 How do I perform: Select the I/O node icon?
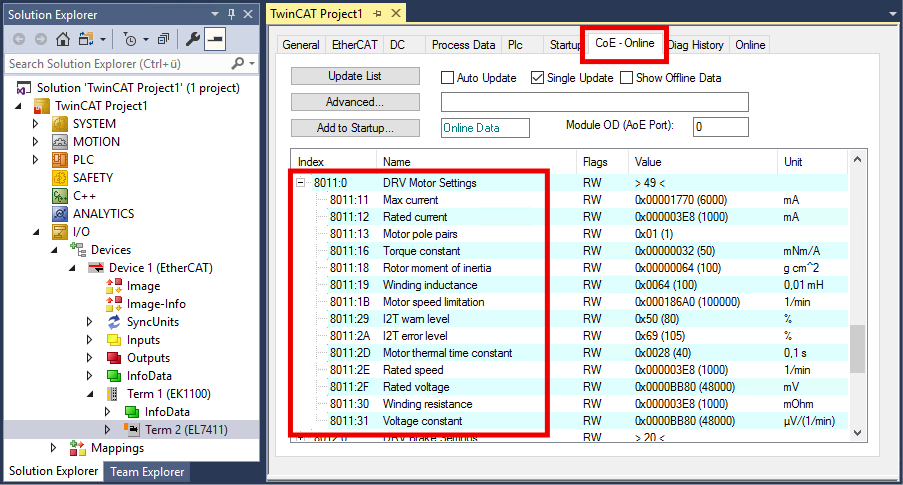(60, 232)
